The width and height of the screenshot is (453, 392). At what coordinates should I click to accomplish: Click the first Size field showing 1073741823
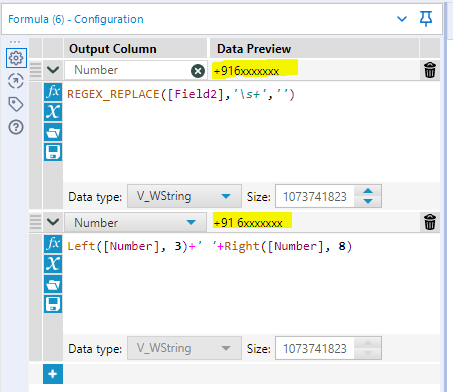point(315,196)
